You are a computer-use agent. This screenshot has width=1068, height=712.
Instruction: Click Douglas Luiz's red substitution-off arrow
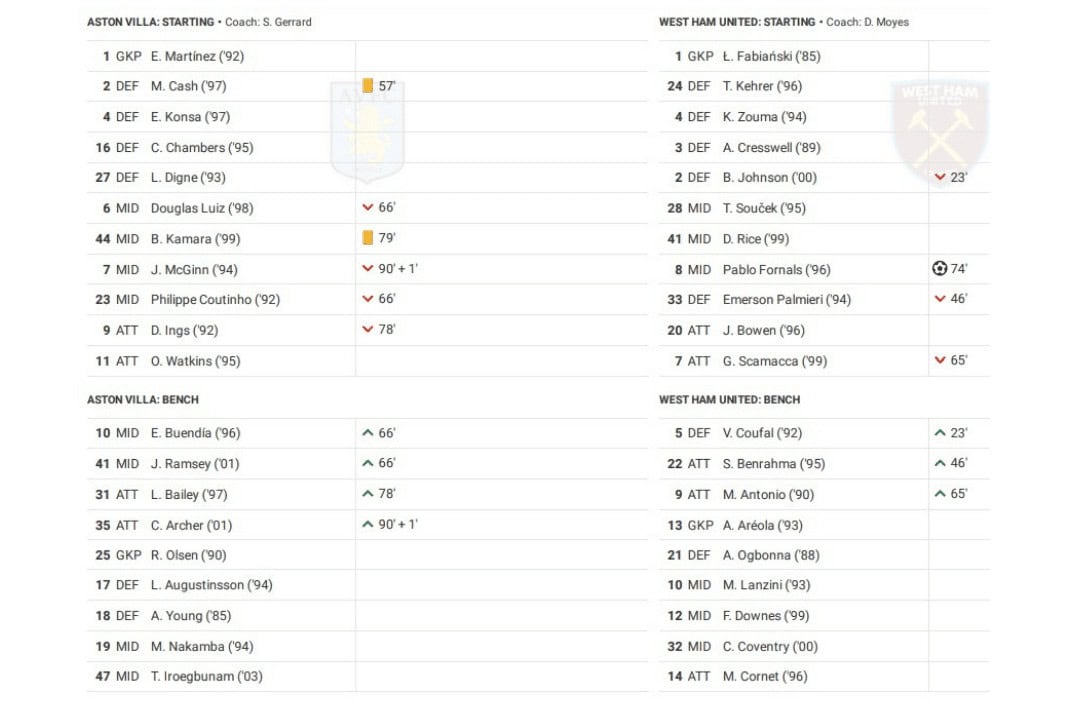(368, 208)
